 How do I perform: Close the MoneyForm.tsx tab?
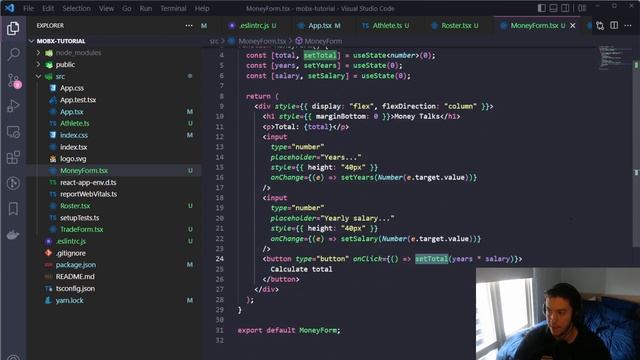pos(573,25)
